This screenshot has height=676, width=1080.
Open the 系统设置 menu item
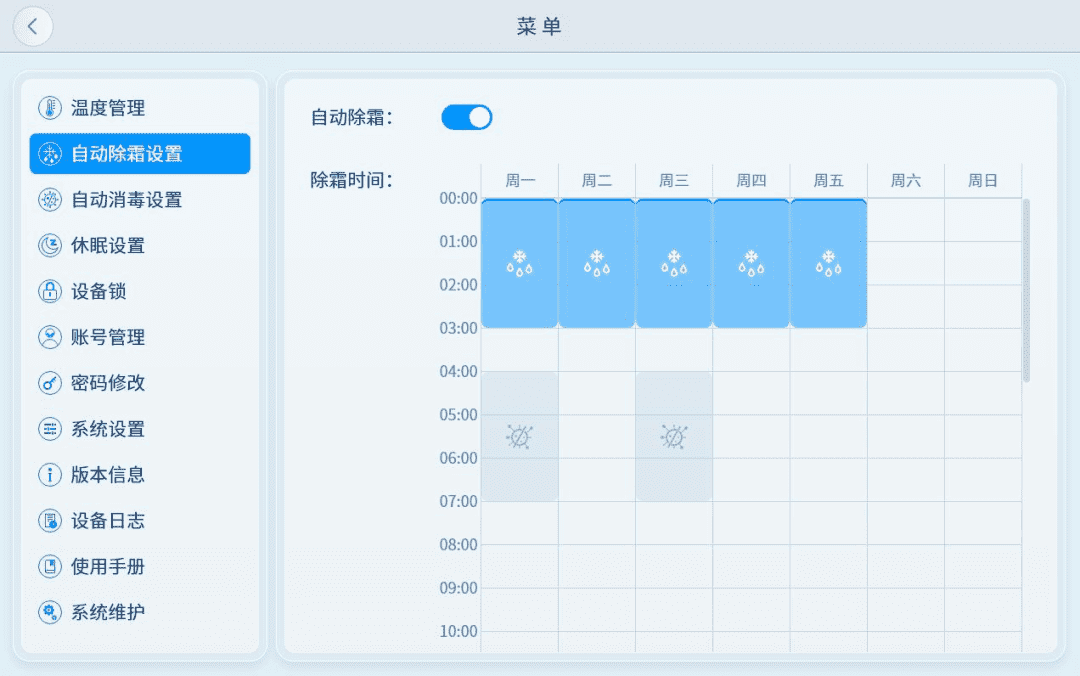coord(108,429)
